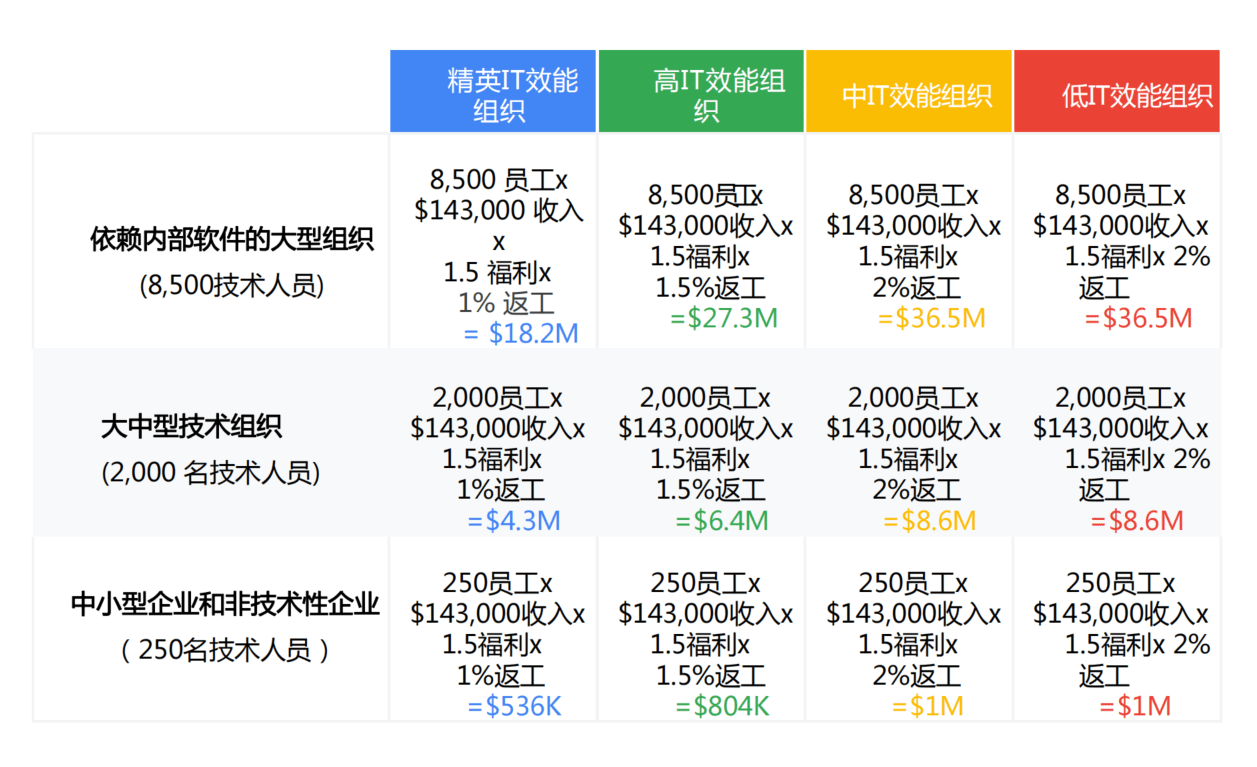
Task: Select the 1.5%返工 line above =$27.3M
Action: 711,288
